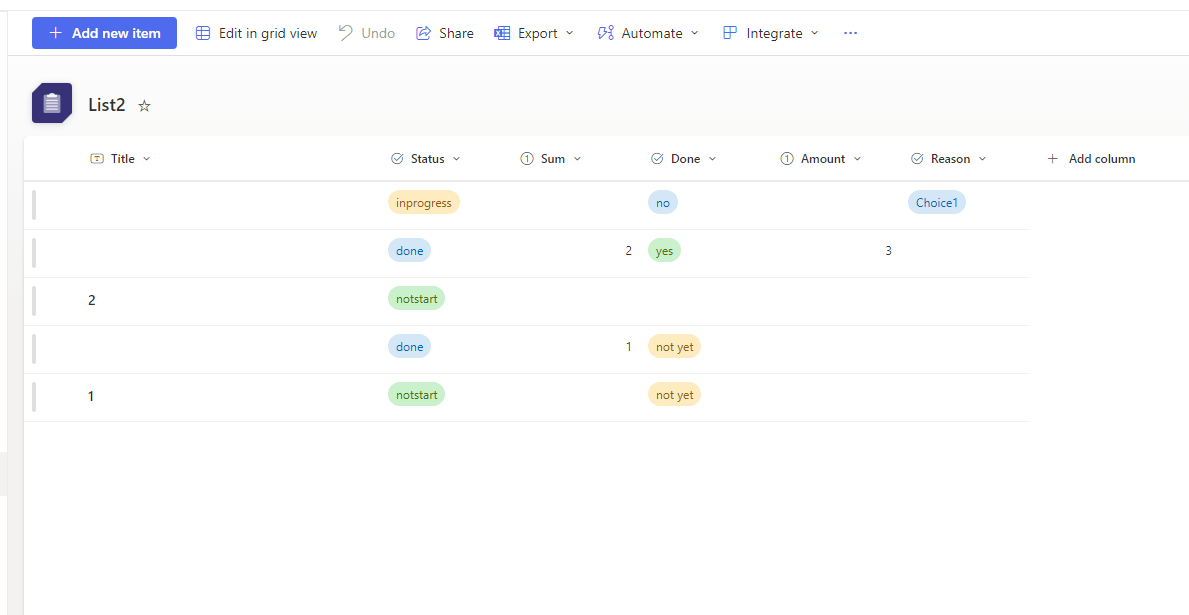This screenshot has height=615, width=1189.
Task: Click "not yet" in the row titled 1
Action: pyautogui.click(x=675, y=394)
